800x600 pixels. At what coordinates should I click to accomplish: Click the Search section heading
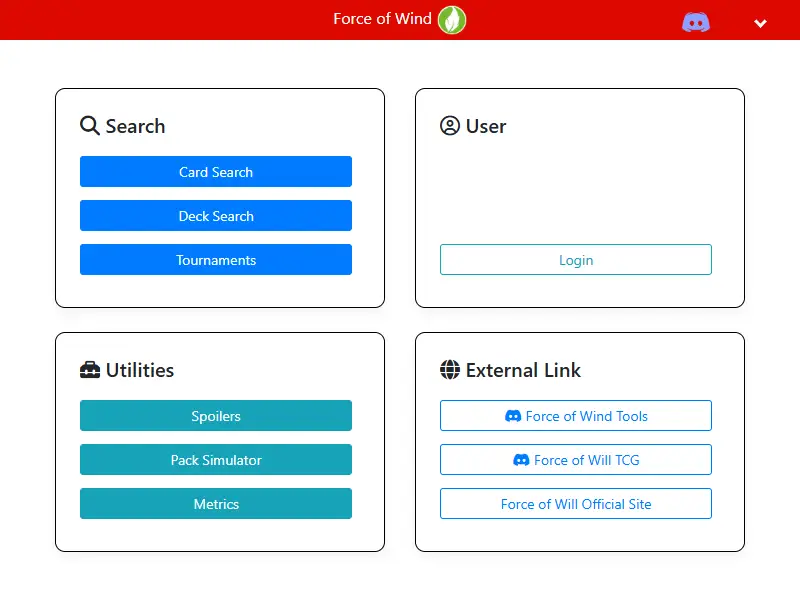135,126
